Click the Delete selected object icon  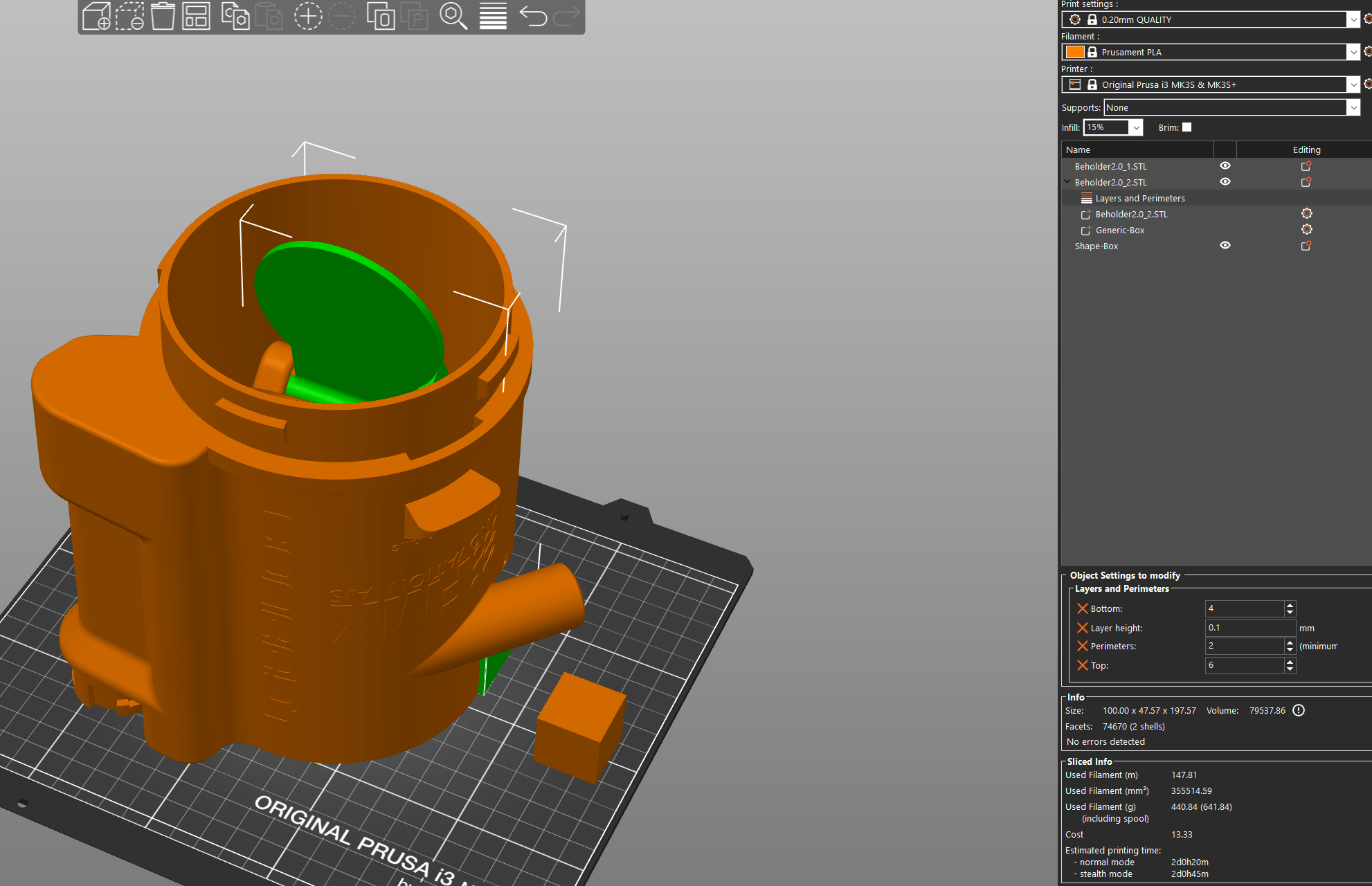(129, 15)
